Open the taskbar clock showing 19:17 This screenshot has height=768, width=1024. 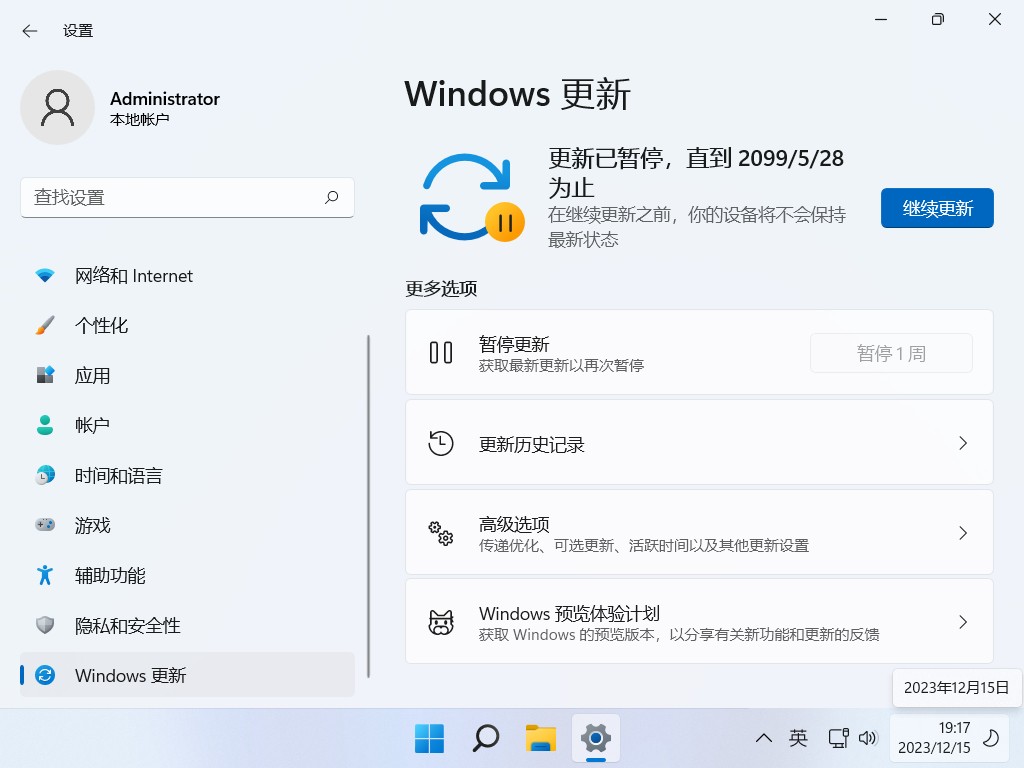click(x=935, y=738)
